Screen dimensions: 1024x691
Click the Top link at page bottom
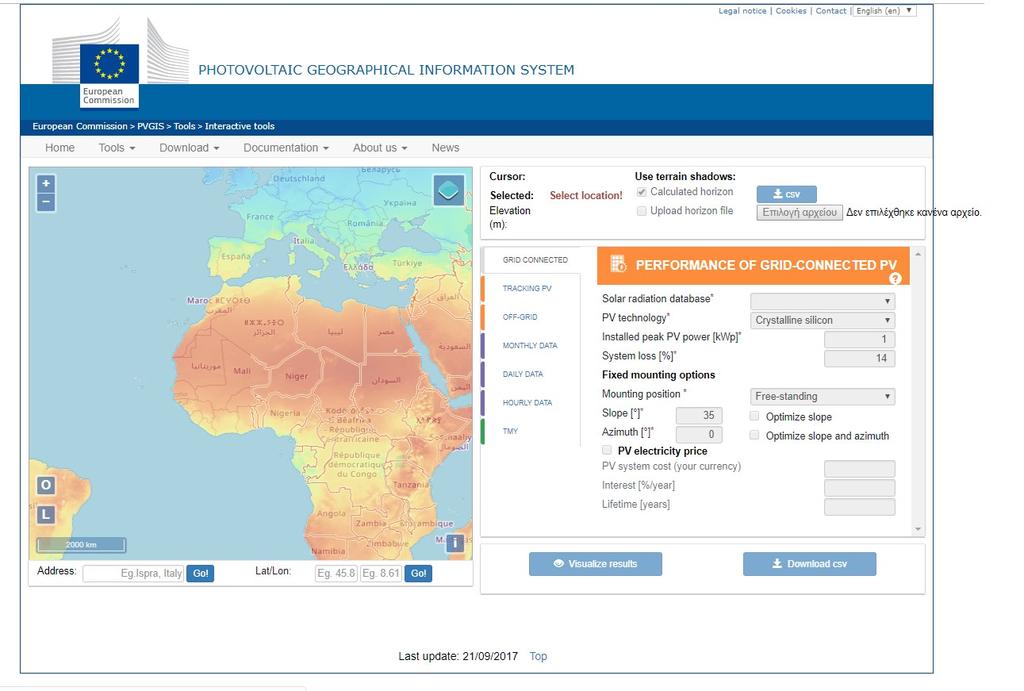click(x=538, y=656)
